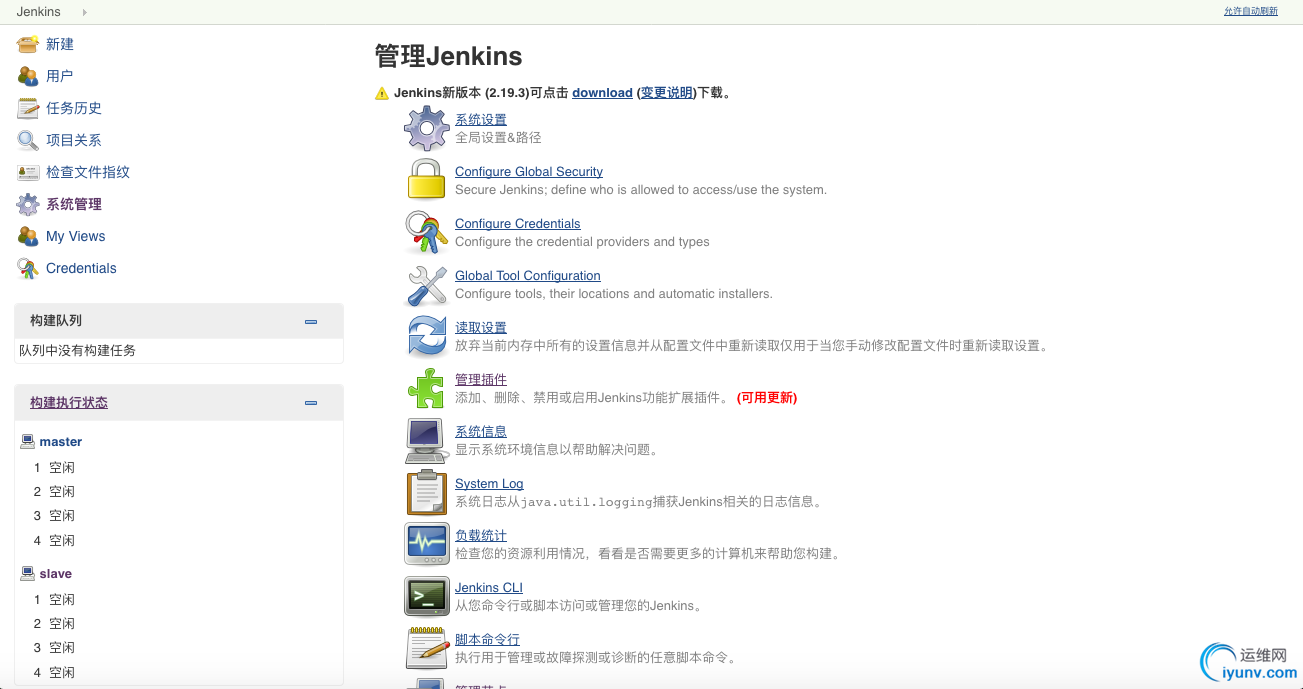Open the 脚本命令行 link
The width and height of the screenshot is (1303, 689).
(487, 640)
